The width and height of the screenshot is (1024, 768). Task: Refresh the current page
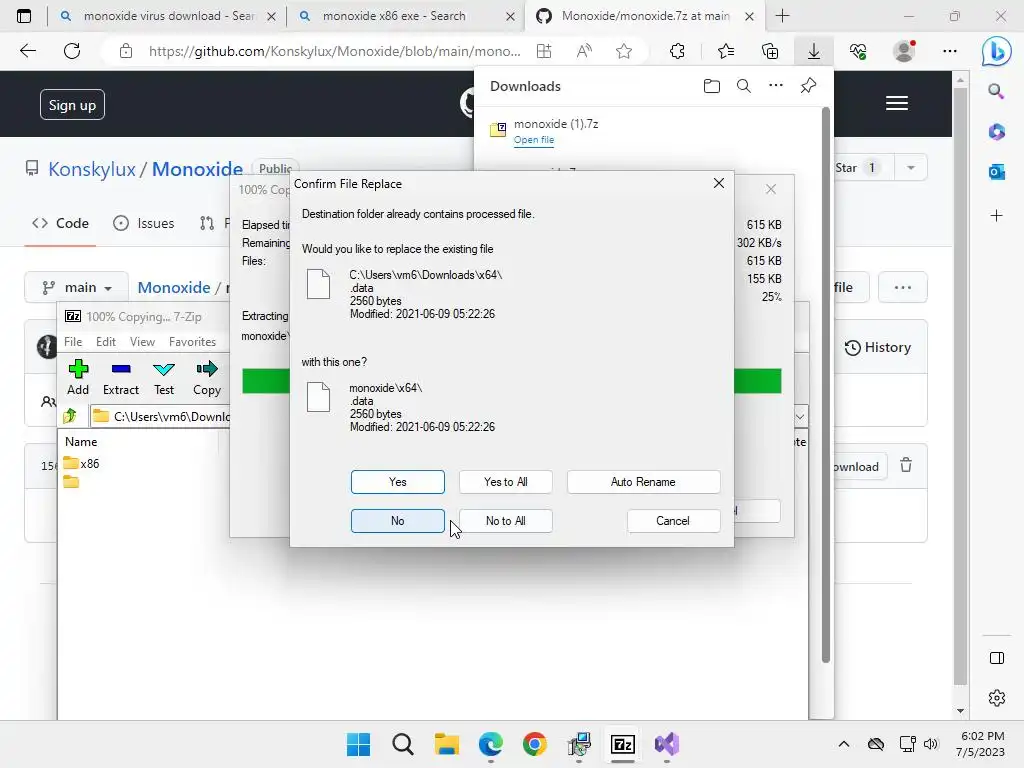point(72,51)
